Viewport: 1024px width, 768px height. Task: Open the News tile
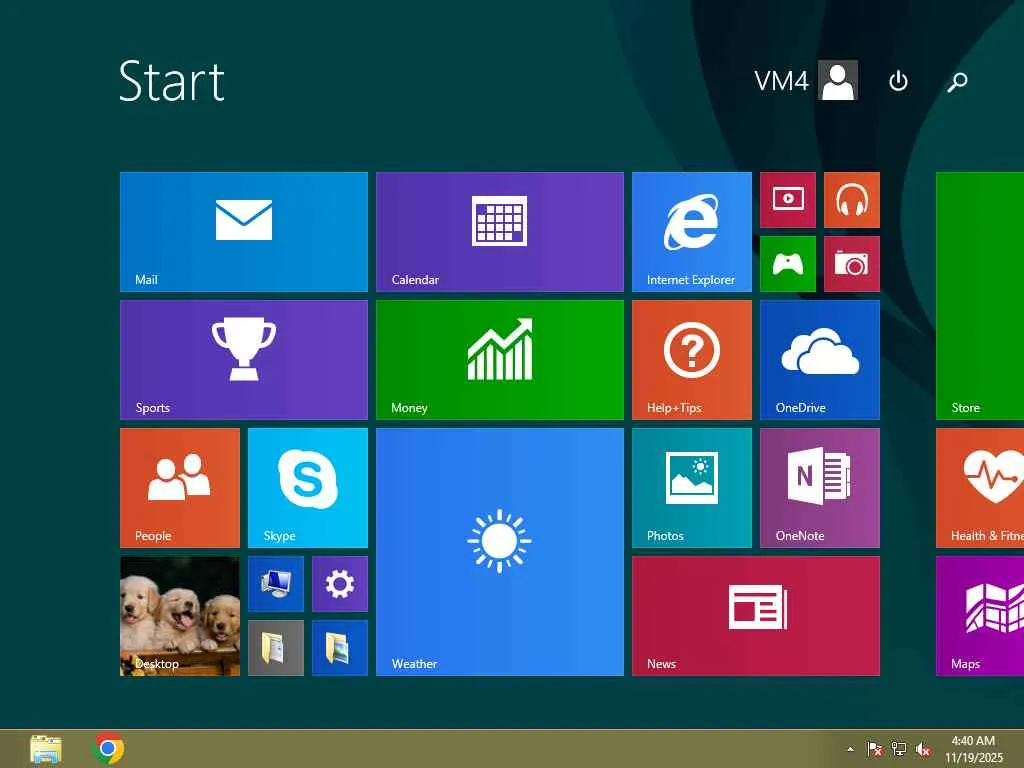[756, 616]
